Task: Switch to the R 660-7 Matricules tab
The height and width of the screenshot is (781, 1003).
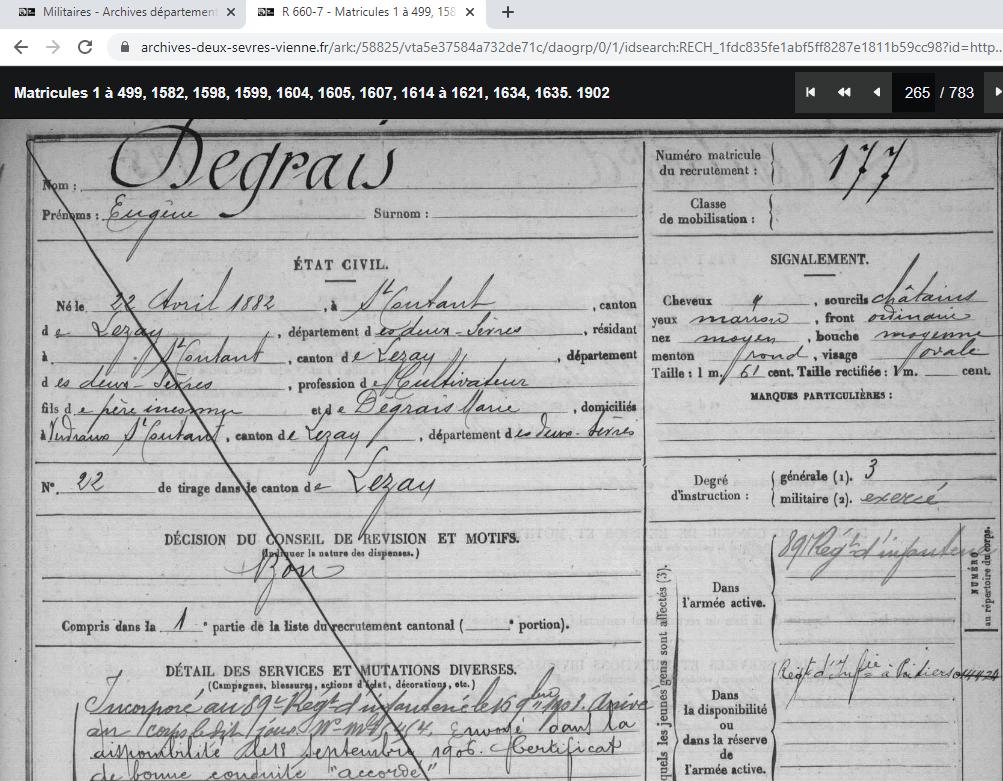Action: [368, 12]
